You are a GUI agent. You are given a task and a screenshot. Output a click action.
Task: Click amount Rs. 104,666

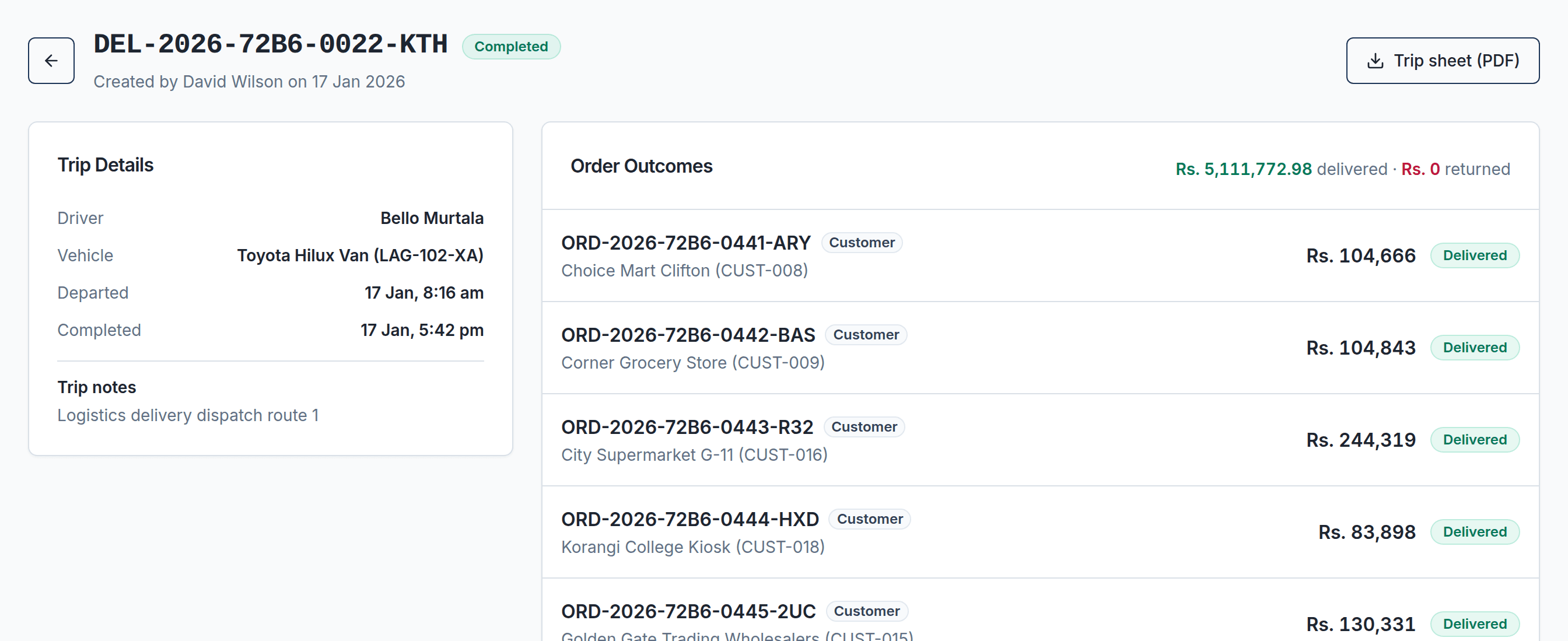coord(1360,255)
